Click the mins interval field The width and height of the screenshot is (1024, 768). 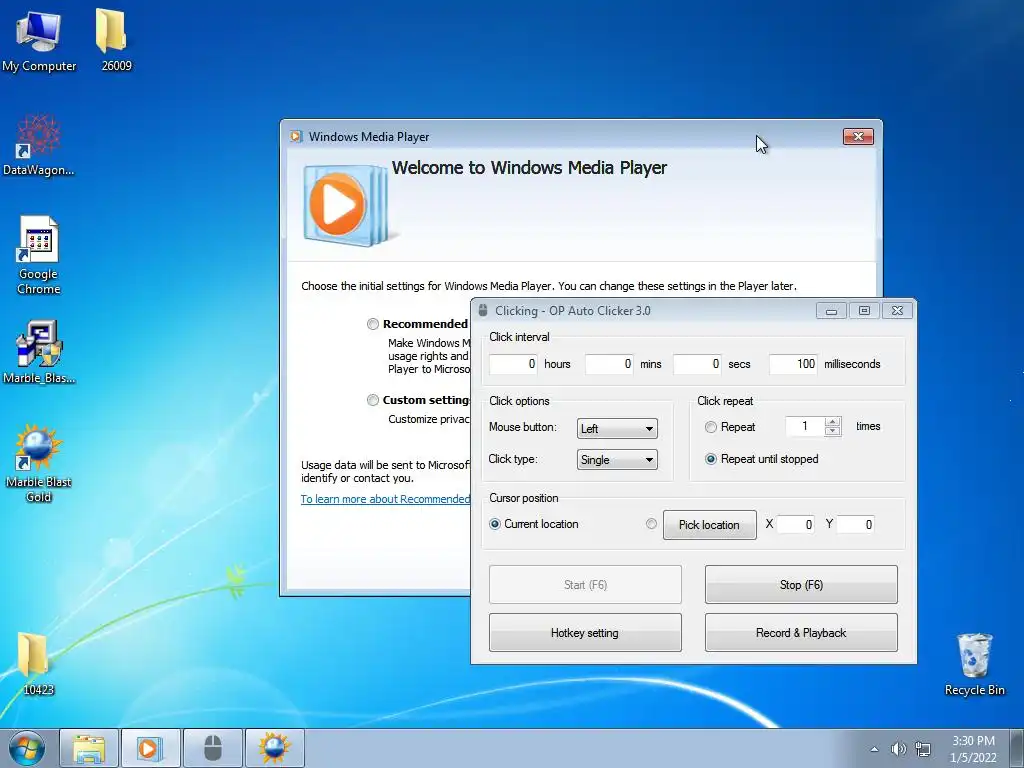(609, 364)
